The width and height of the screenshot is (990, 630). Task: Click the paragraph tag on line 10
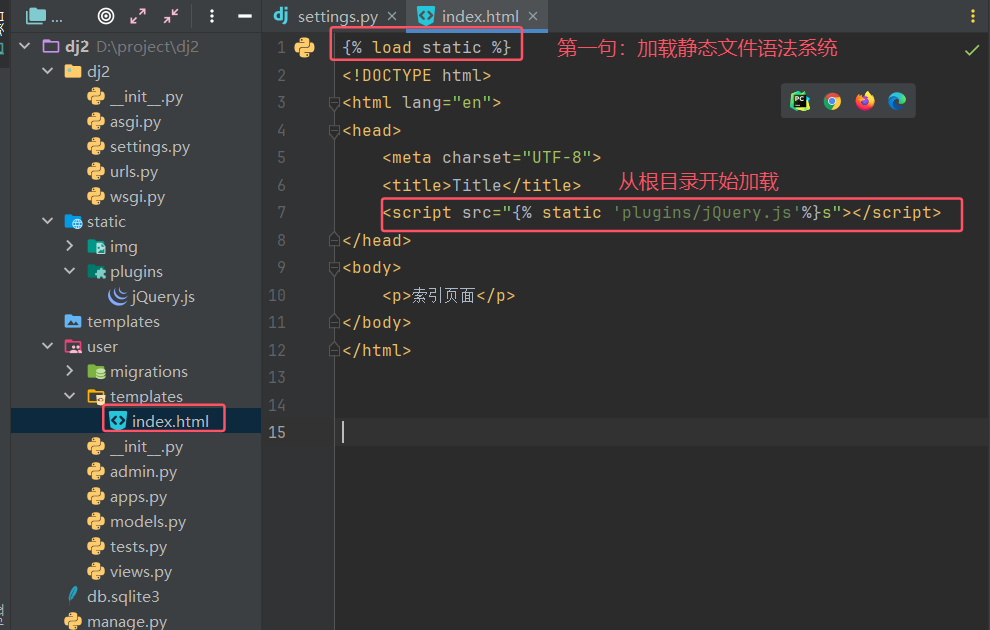tap(448, 295)
